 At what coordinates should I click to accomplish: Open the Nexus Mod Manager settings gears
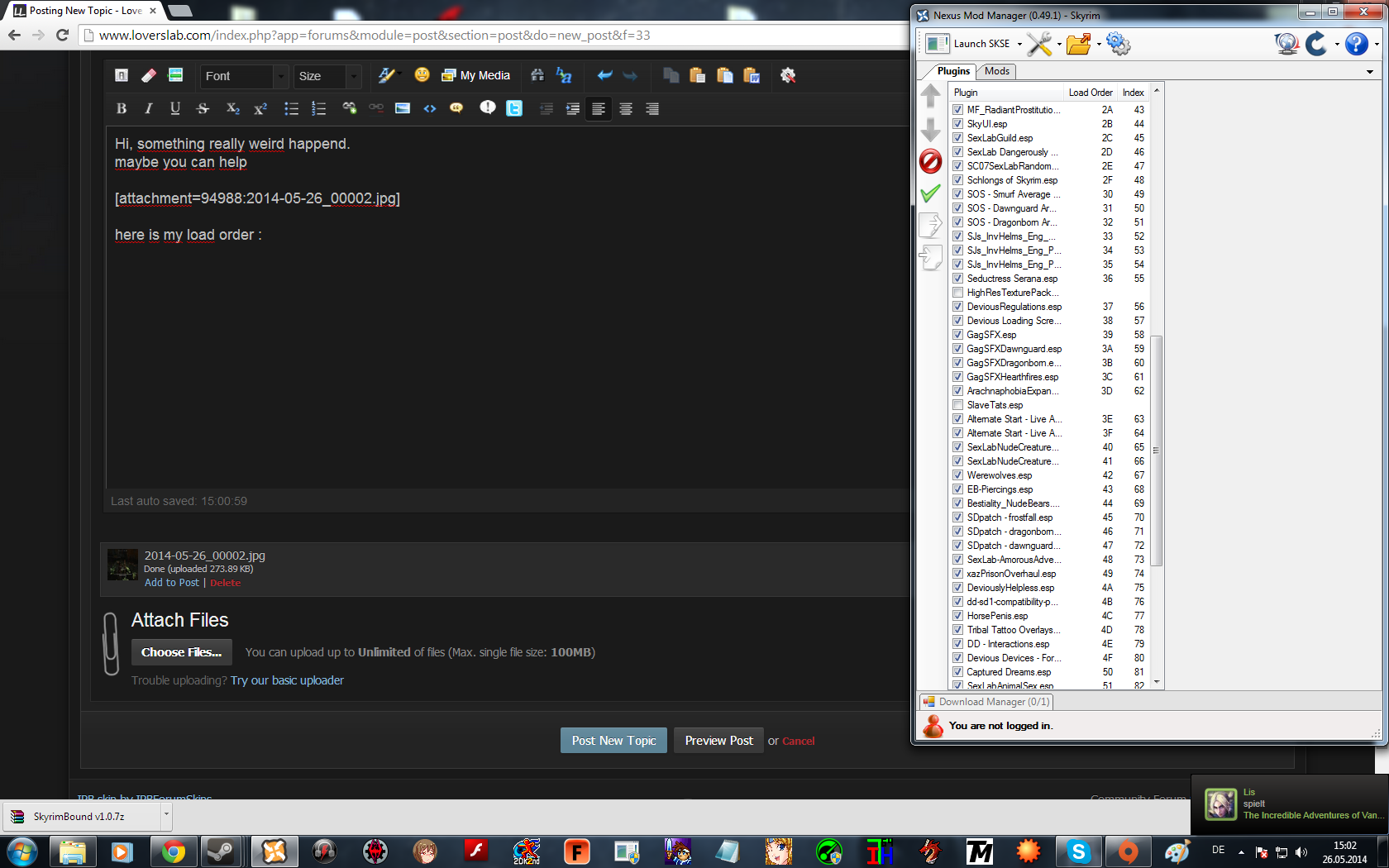click(x=1118, y=44)
